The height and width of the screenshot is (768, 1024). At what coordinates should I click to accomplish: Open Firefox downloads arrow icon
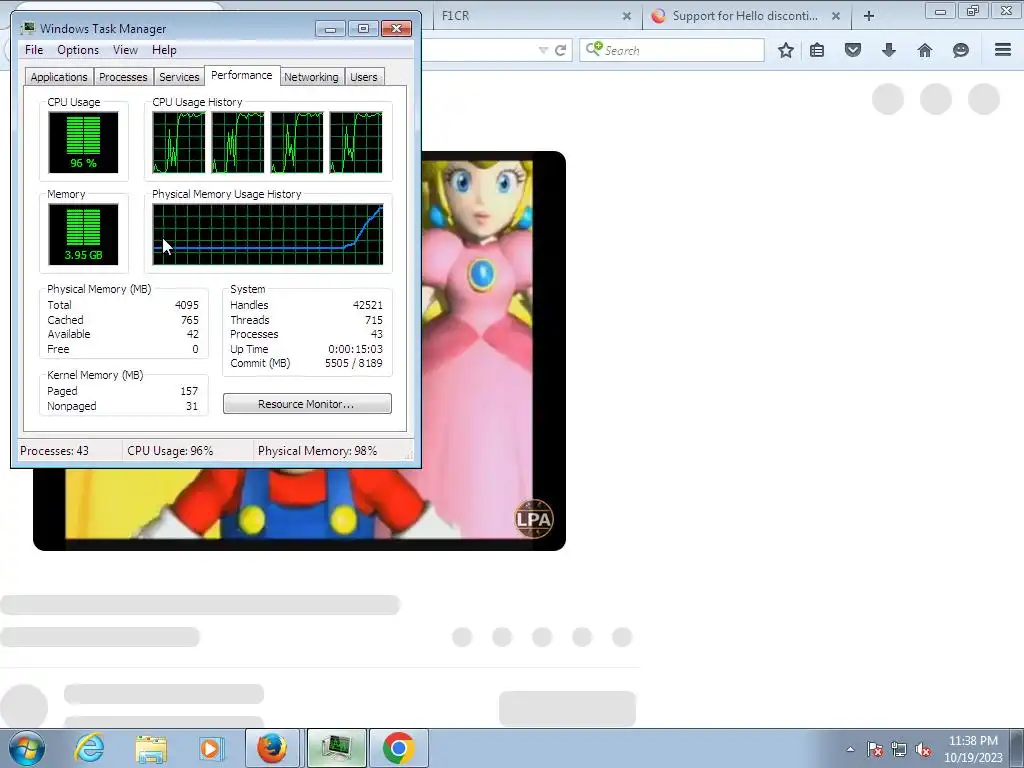click(889, 50)
